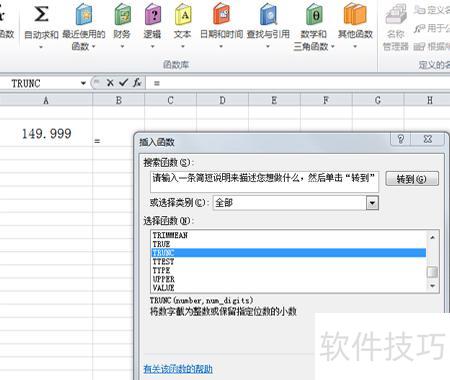
Task: Expand the Date and Time dropdown arrow
Action: (221, 47)
